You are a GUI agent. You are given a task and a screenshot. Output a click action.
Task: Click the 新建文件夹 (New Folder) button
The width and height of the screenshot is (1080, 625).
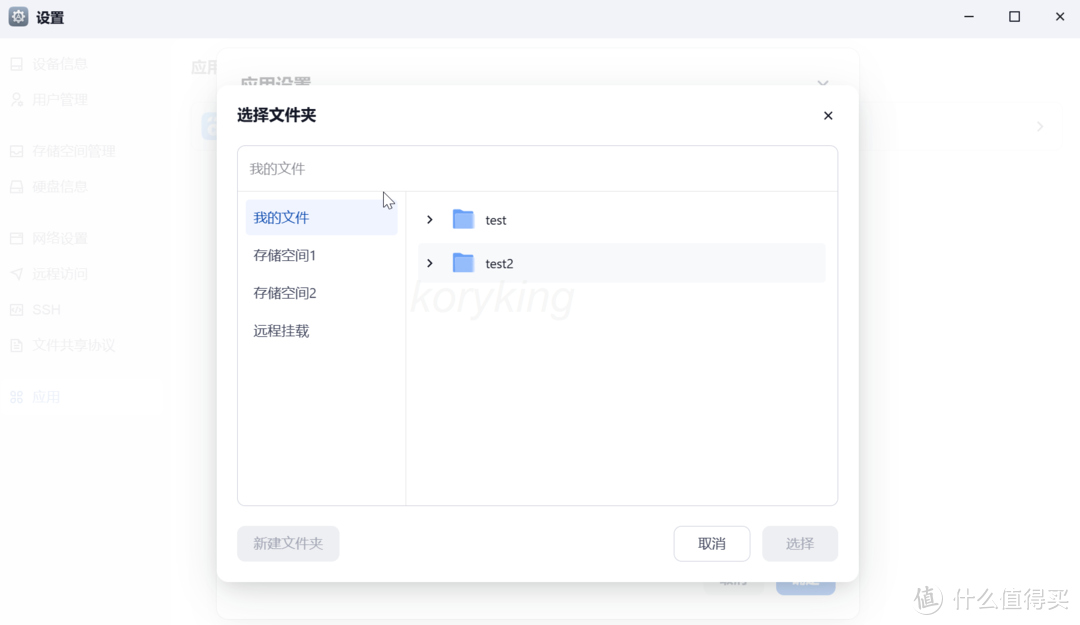pyautogui.click(x=288, y=543)
